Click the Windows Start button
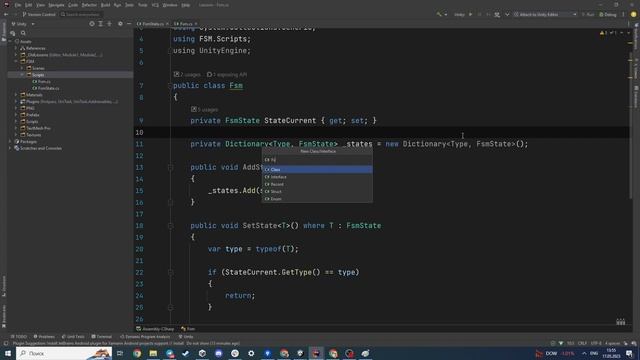 click(x=7, y=353)
